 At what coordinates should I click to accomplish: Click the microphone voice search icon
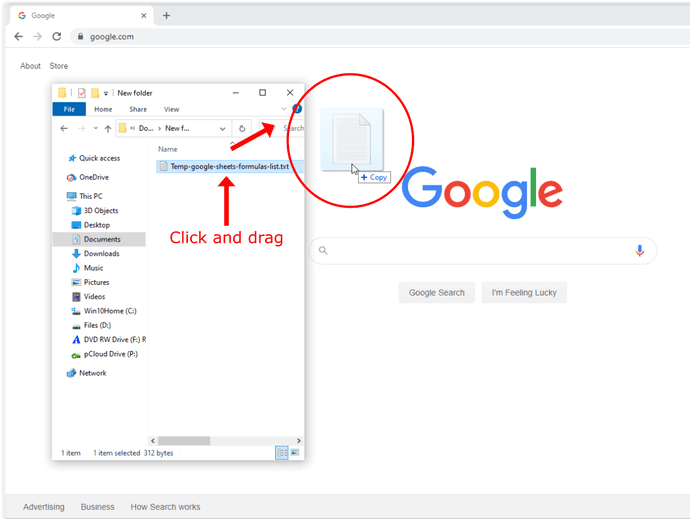pos(639,250)
